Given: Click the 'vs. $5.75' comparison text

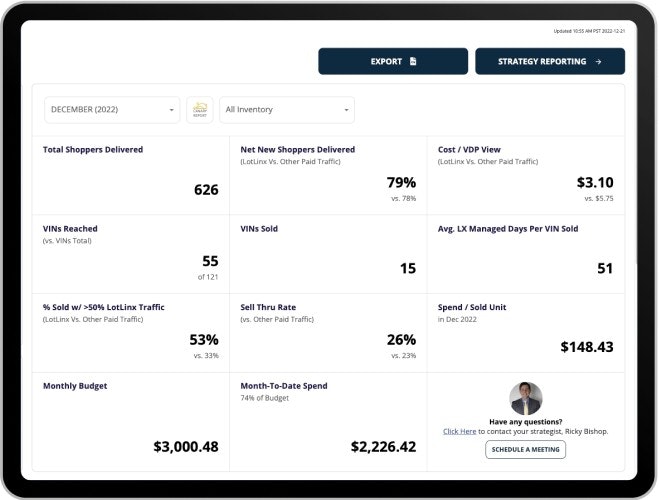Looking at the screenshot, I should pyautogui.click(x=599, y=198).
